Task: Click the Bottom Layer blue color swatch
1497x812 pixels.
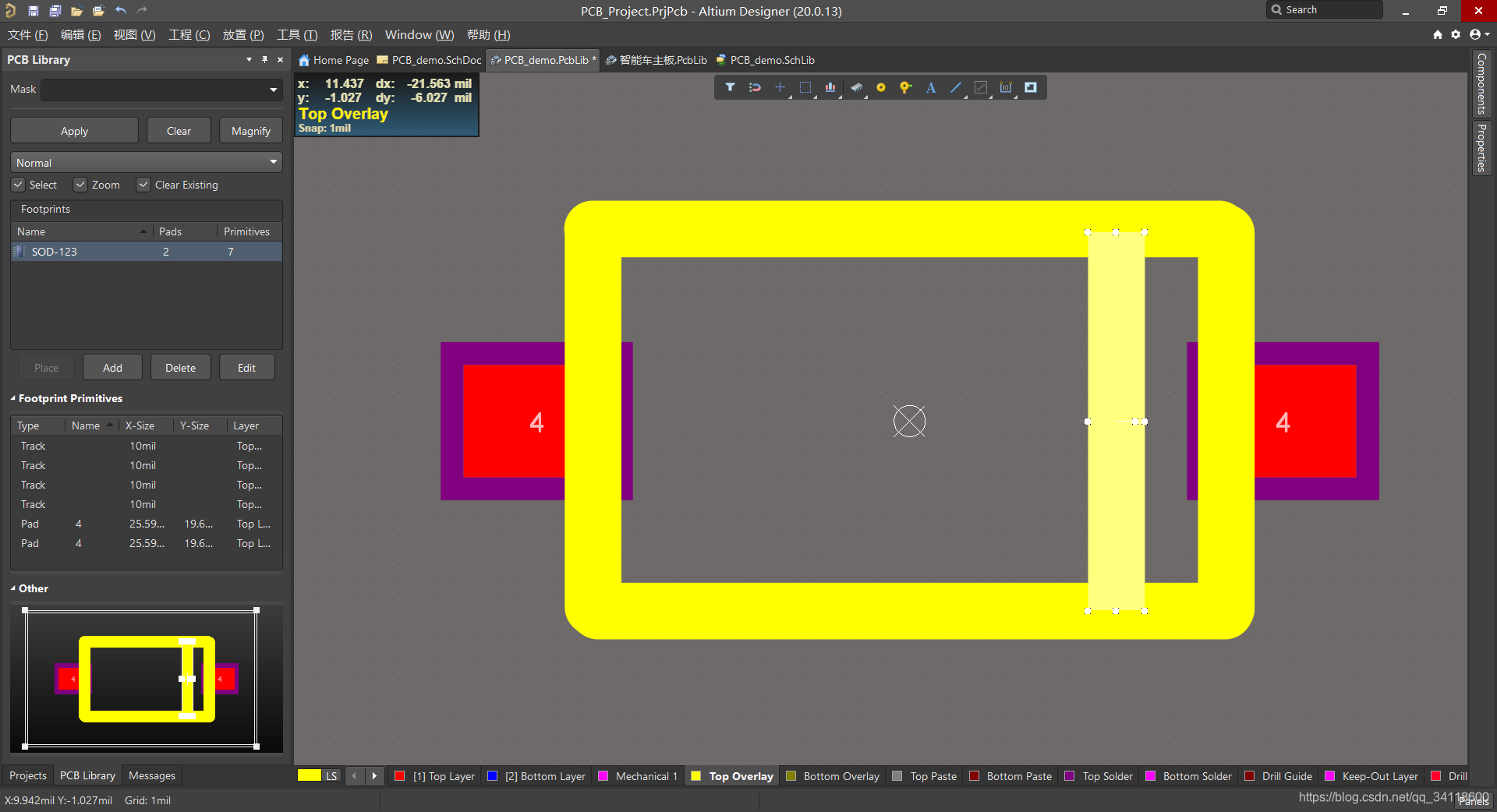Action: (x=492, y=776)
